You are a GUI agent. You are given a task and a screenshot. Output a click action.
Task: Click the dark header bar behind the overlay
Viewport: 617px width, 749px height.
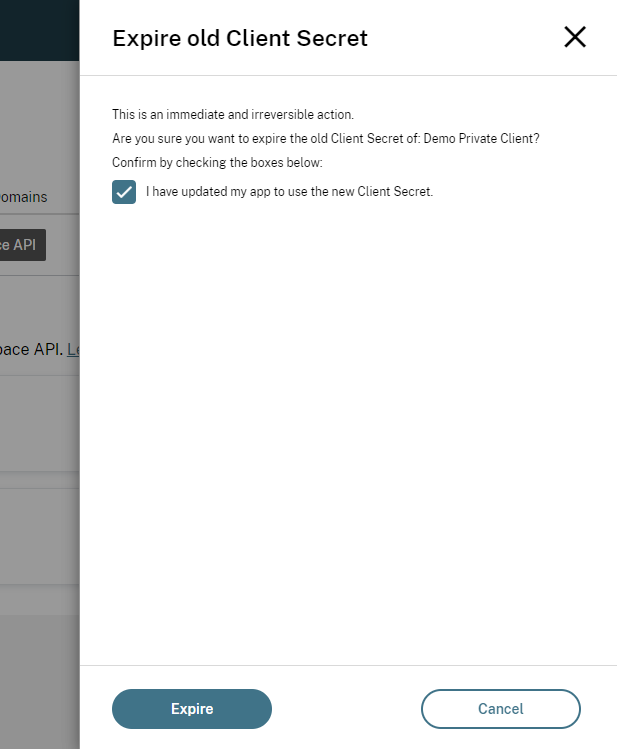click(40, 30)
